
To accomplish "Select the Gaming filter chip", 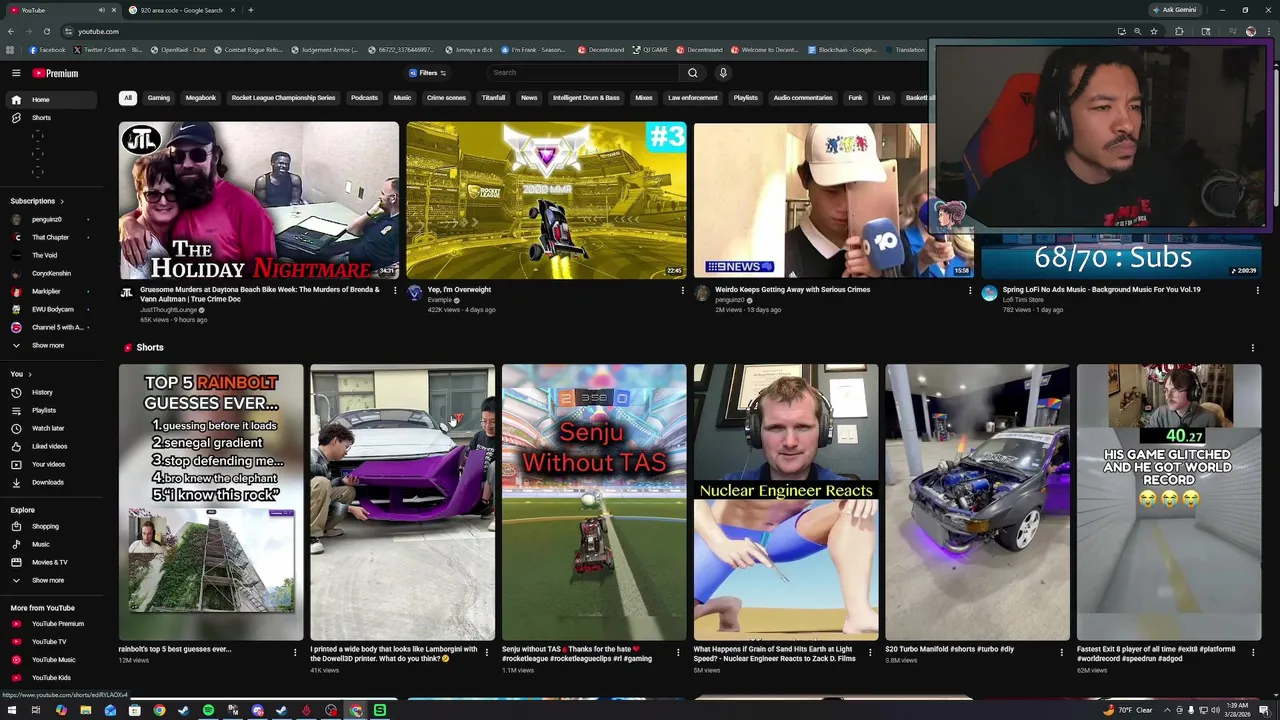I will pyautogui.click(x=159, y=98).
